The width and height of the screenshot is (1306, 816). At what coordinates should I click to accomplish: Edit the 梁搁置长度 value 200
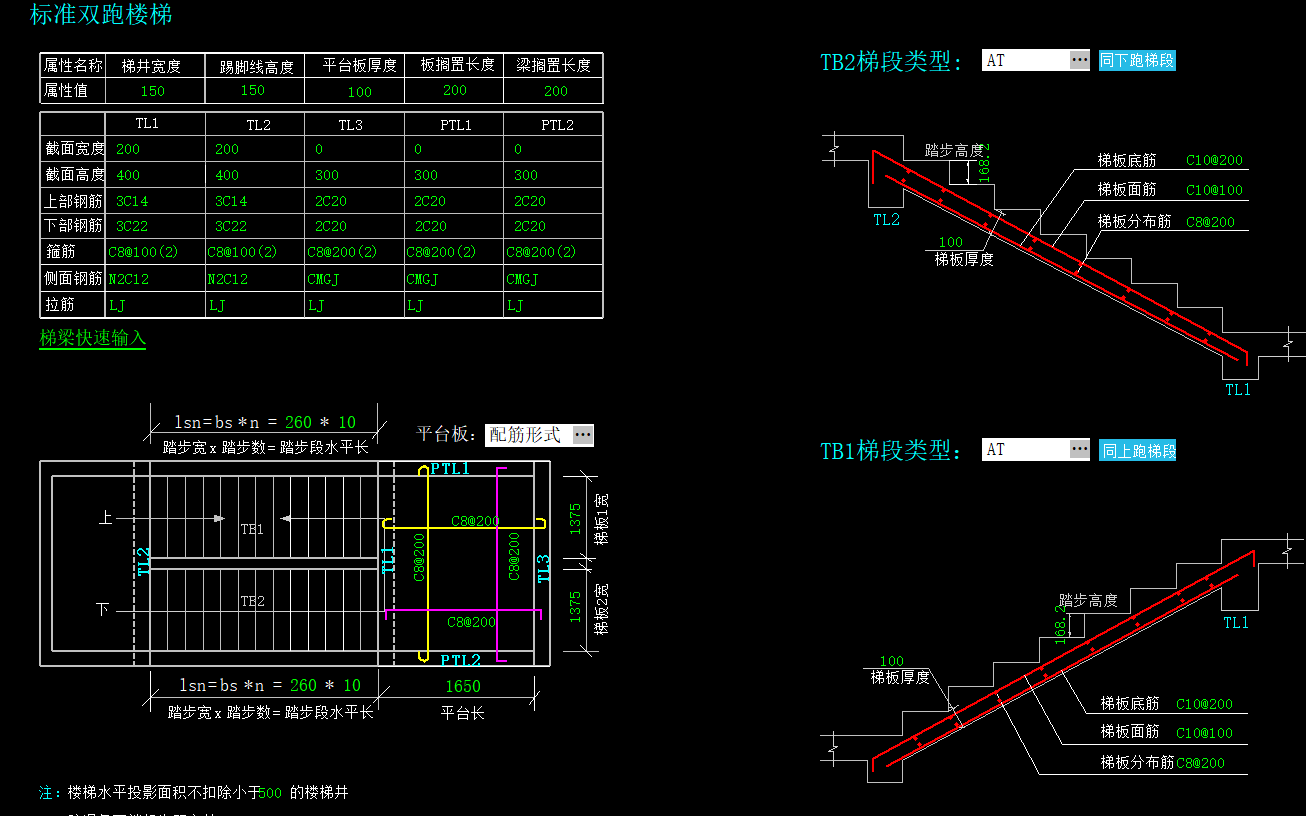(556, 91)
